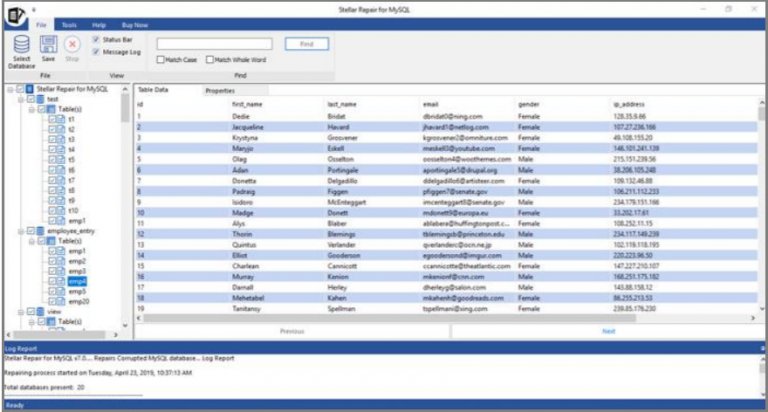Click the quick access toolbar dropdown arrow
This screenshot has height=412, width=768.
(34, 9)
